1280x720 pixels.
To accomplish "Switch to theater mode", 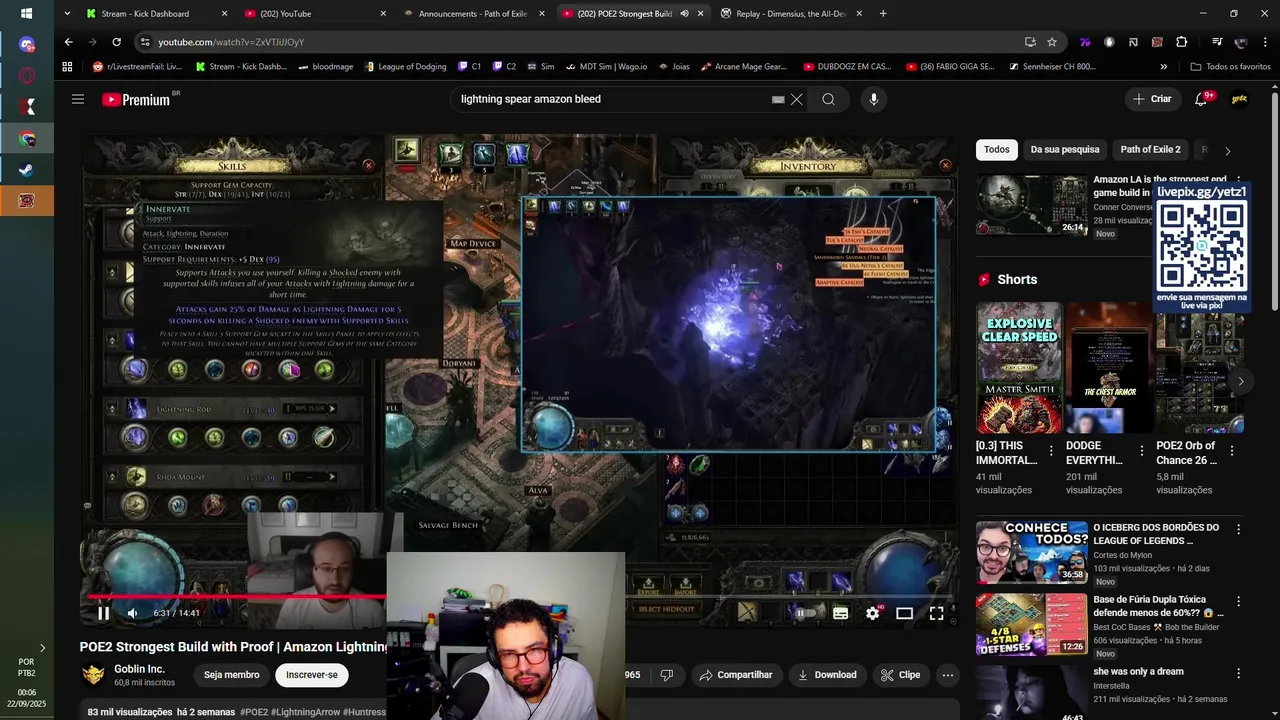I will (904, 613).
